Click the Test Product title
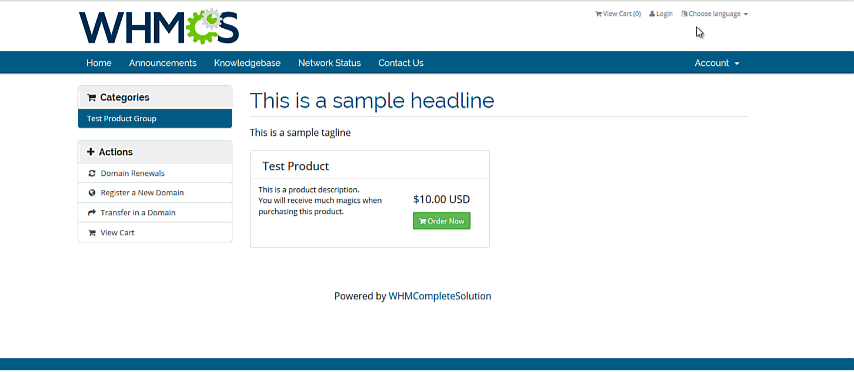Screen dimensions: 854x372 (296, 166)
